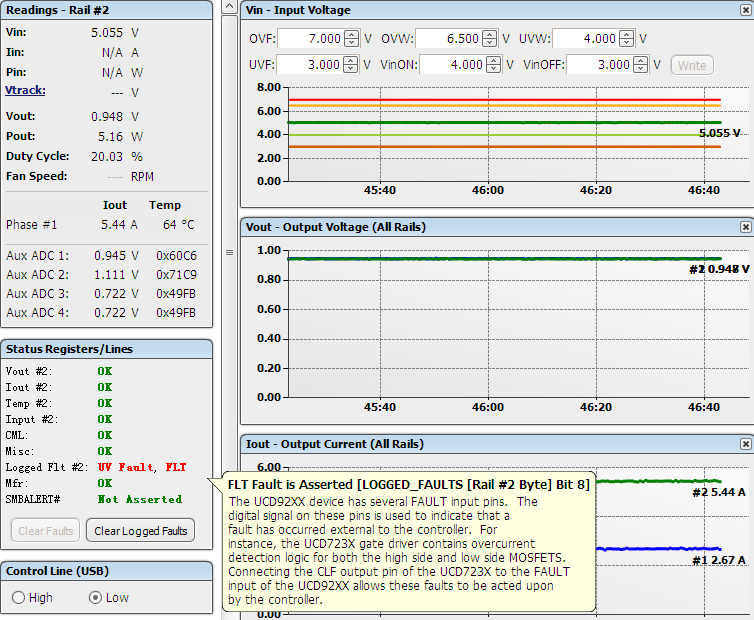Image resolution: width=754 pixels, height=620 pixels.
Task: Click the scroll up arrow of the panel scrollbar
Action: [229, 6]
